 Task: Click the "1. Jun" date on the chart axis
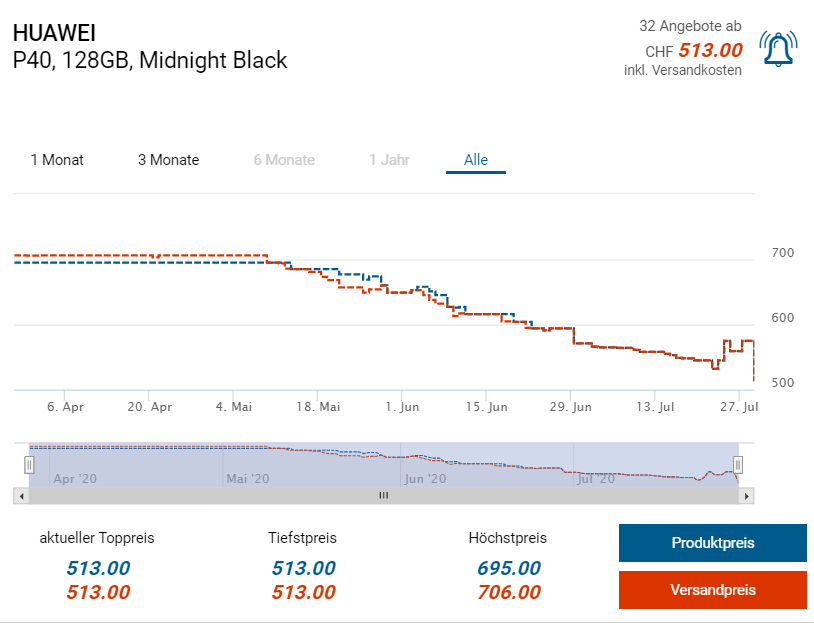(x=402, y=407)
